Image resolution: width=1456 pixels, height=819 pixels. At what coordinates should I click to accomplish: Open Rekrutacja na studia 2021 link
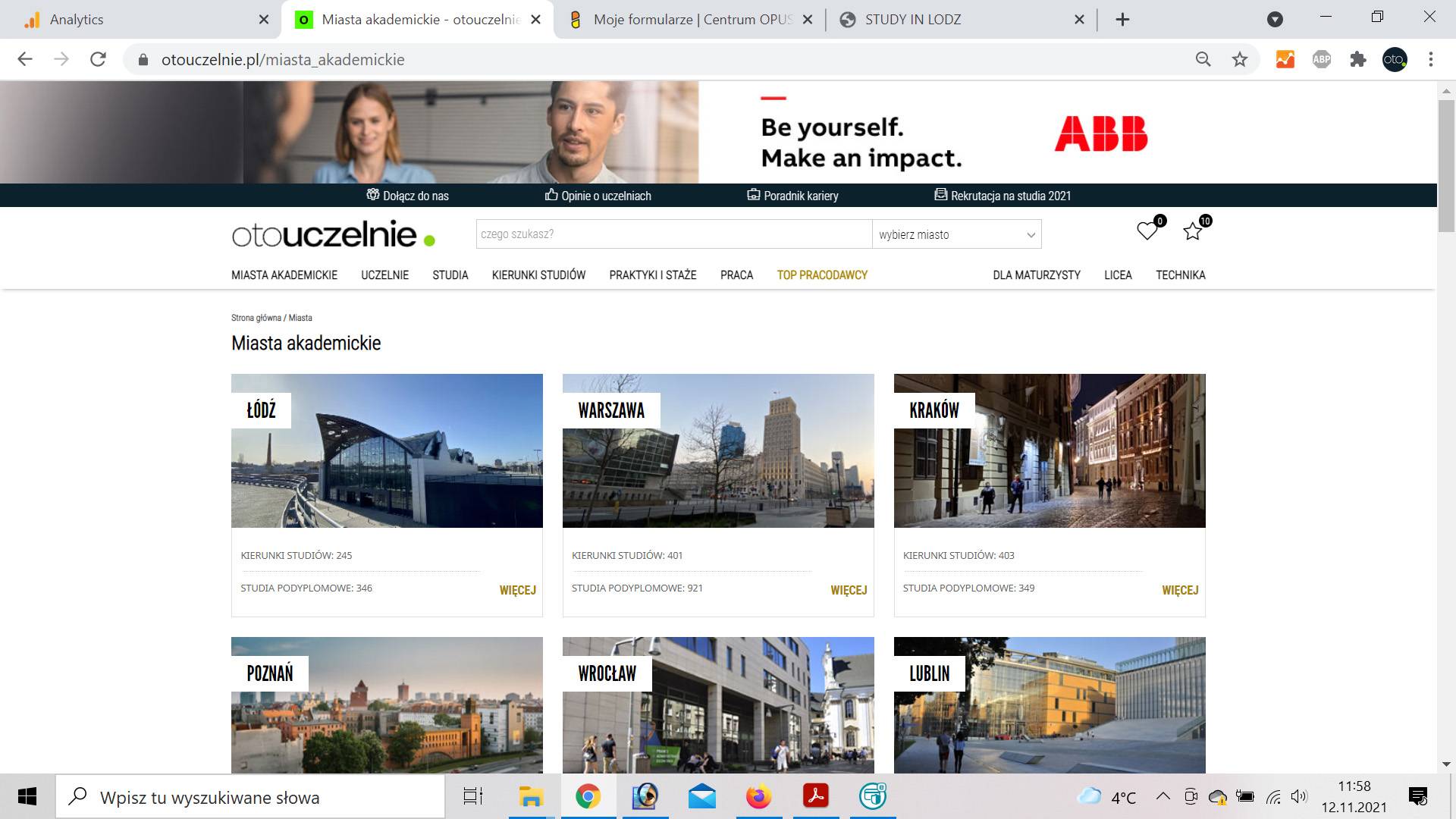[x=1003, y=196]
